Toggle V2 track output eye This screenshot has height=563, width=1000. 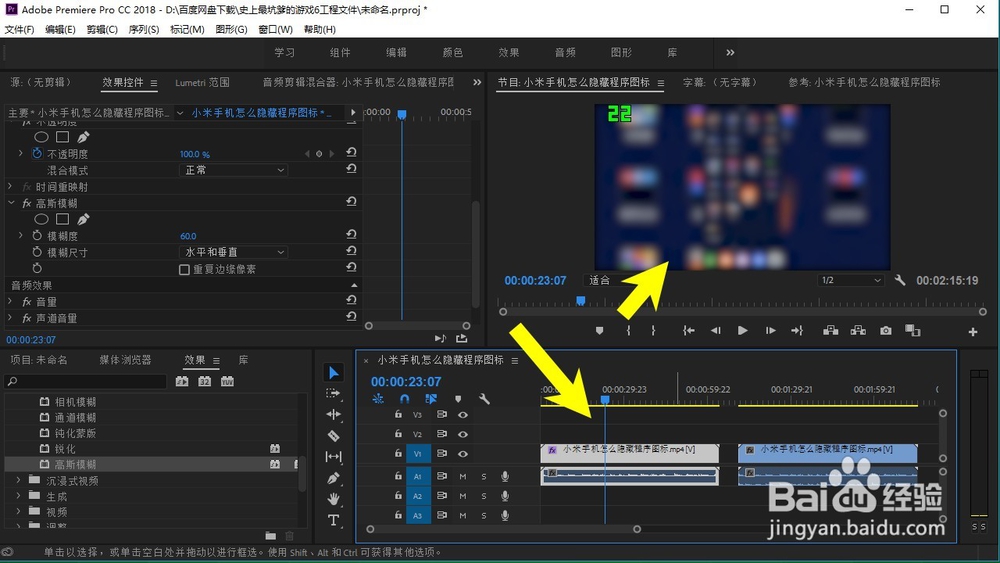pyautogui.click(x=463, y=434)
